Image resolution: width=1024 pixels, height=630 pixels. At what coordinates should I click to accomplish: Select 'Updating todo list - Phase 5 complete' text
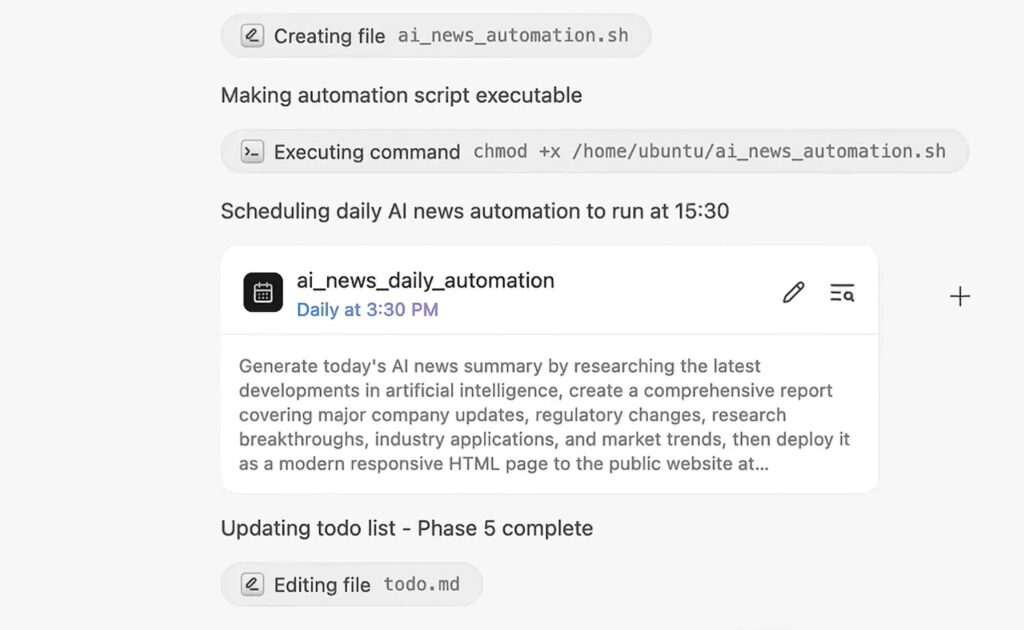(x=407, y=528)
